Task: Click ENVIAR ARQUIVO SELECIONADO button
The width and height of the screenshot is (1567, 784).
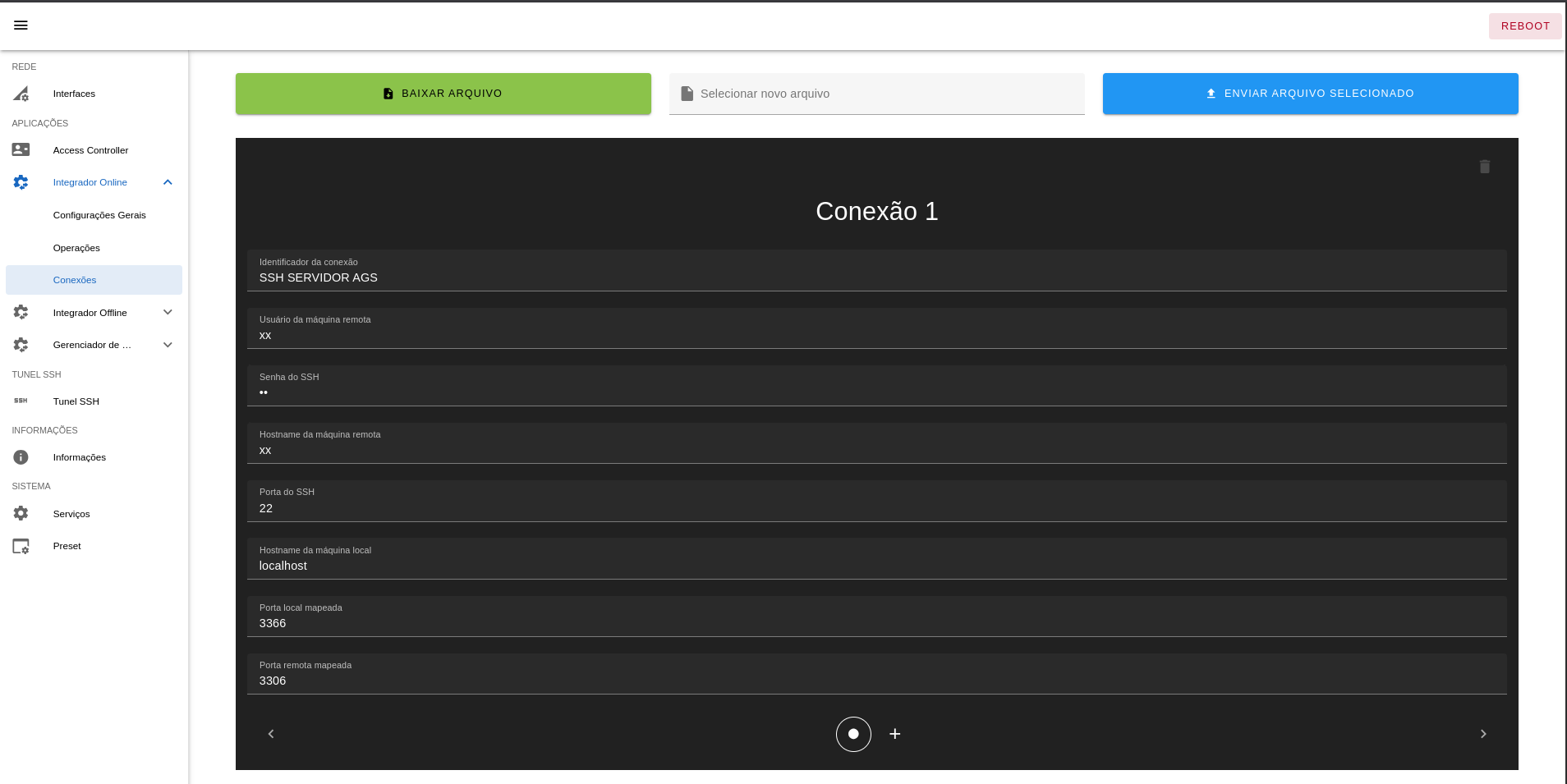Action: [x=1310, y=94]
